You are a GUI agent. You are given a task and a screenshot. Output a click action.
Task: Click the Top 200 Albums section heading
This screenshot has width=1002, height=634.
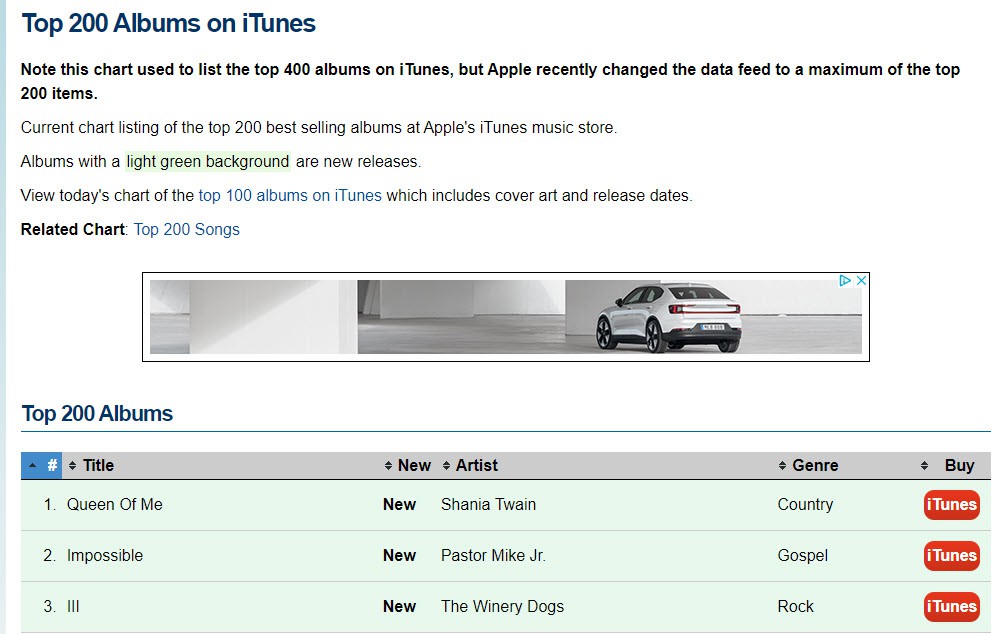[x=97, y=414]
